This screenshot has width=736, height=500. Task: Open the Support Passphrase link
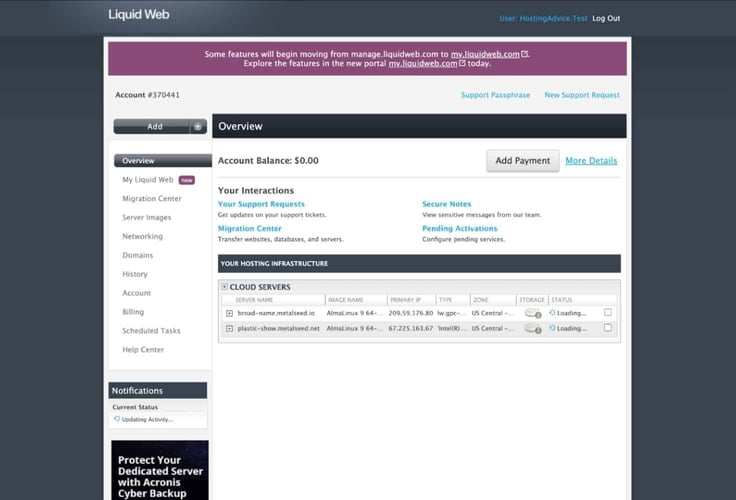(495, 95)
